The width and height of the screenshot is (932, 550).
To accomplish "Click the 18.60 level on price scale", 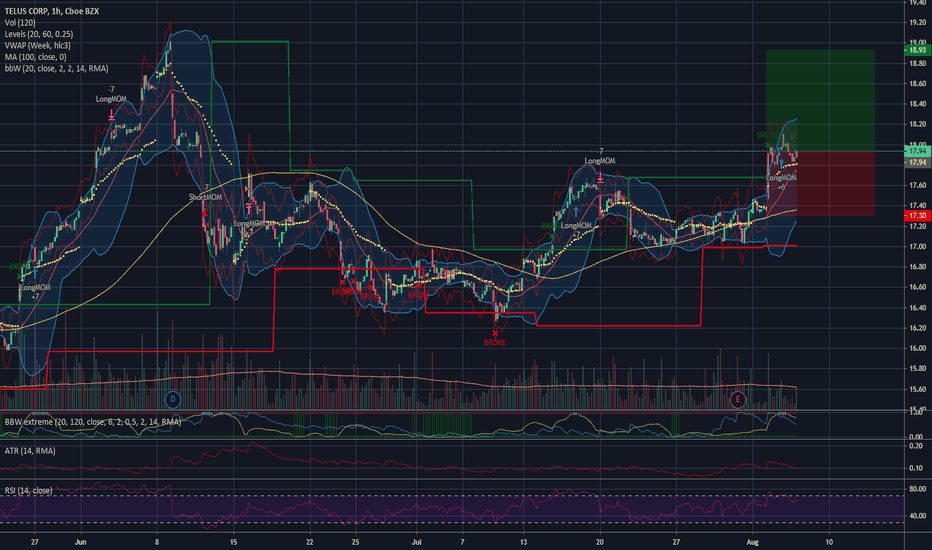I will [x=917, y=84].
